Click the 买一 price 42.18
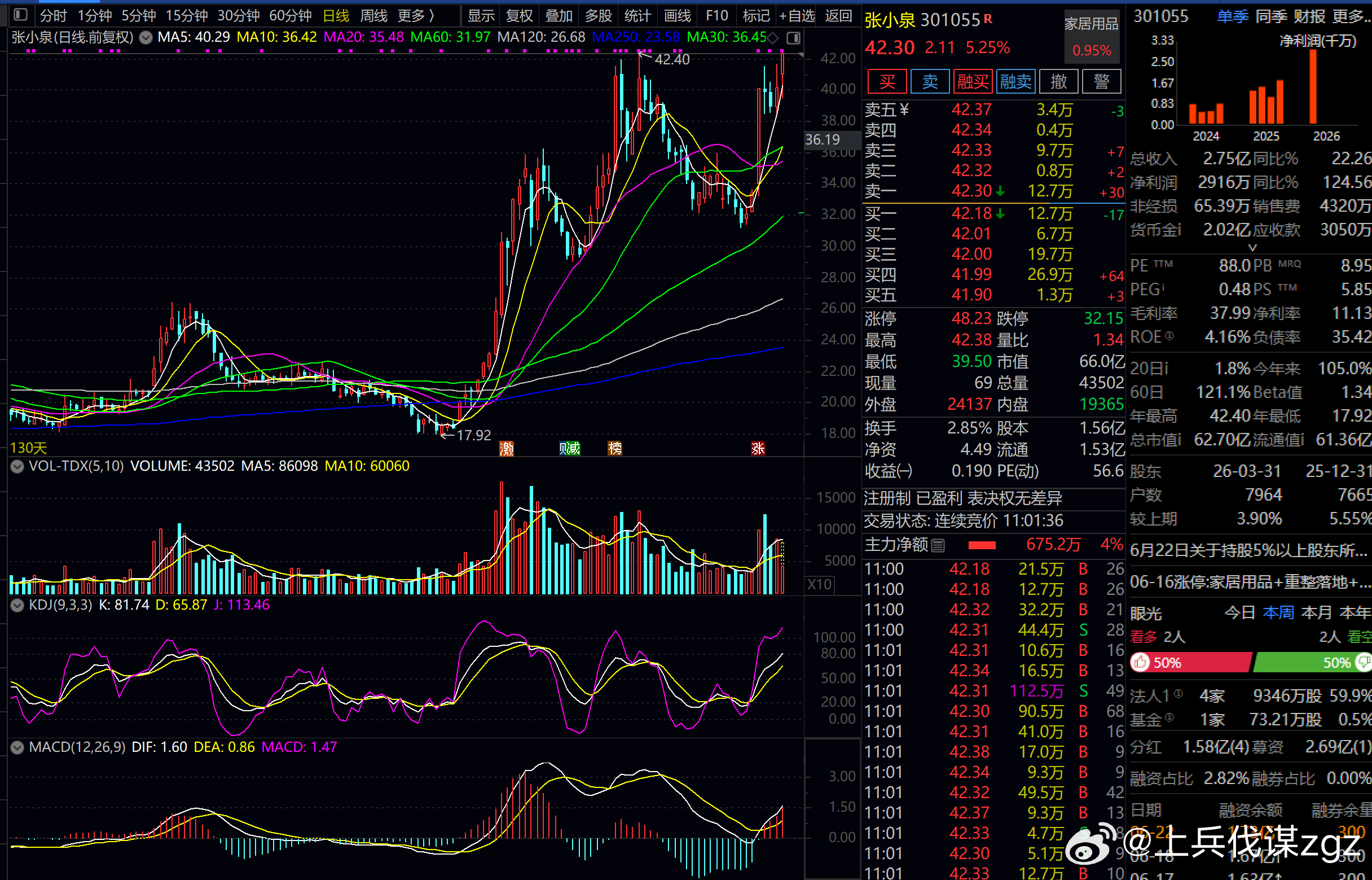The height and width of the screenshot is (880, 1372). [972, 214]
